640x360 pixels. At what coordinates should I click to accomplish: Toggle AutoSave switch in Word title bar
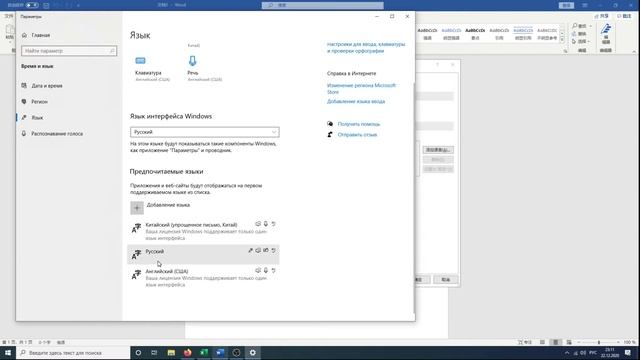coord(32,5)
